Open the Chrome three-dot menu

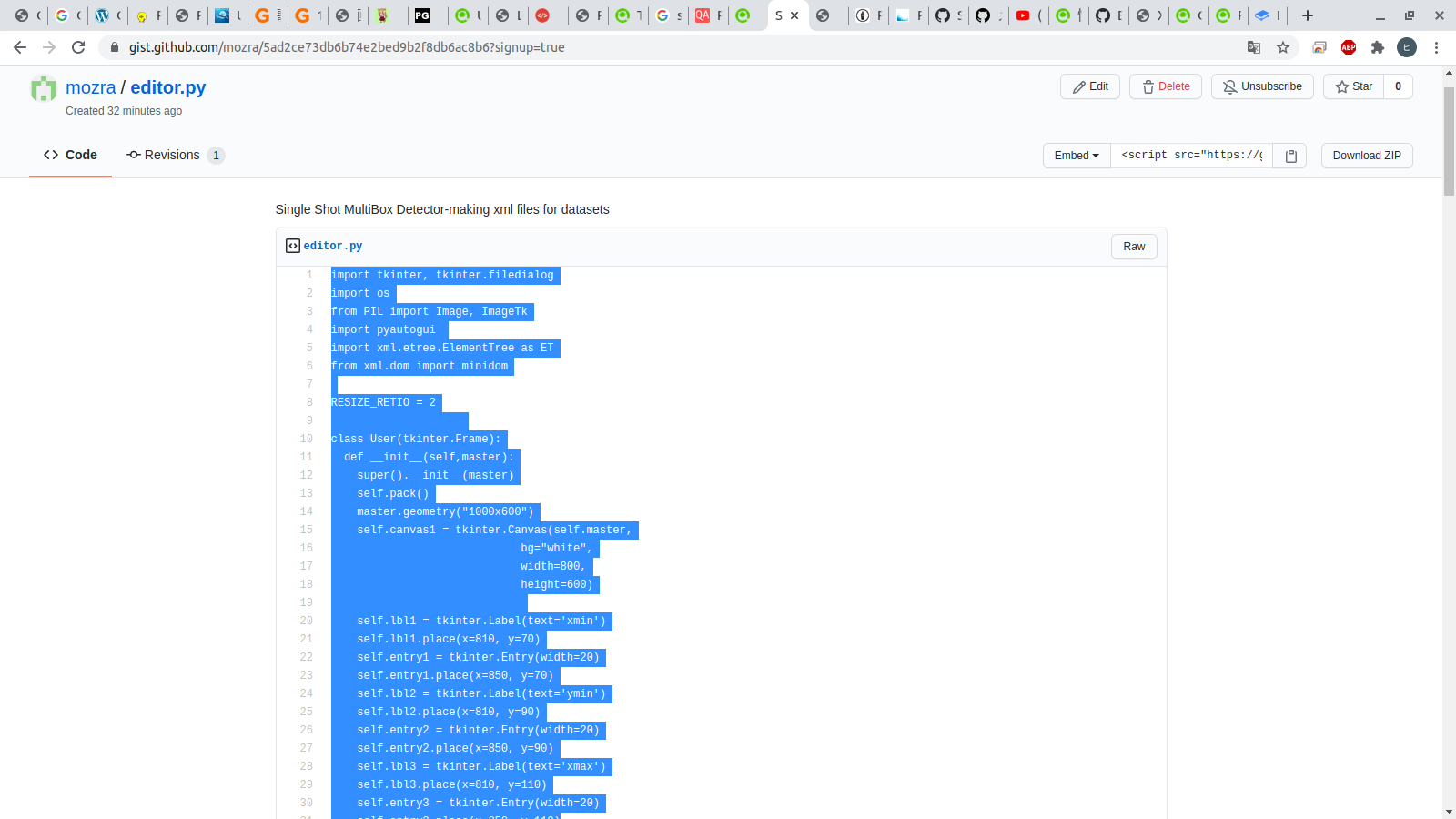pos(1437,47)
